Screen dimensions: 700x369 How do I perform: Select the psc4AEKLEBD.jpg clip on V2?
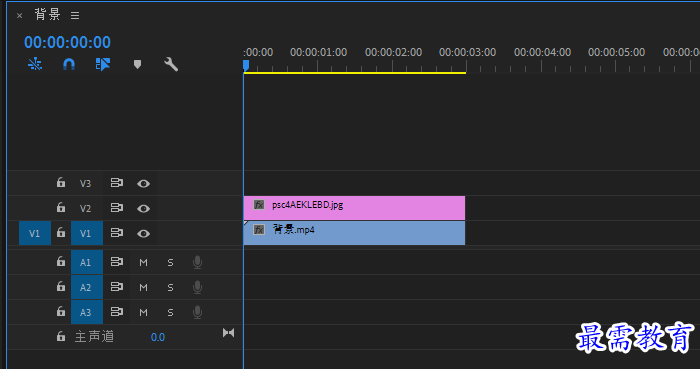(354, 208)
